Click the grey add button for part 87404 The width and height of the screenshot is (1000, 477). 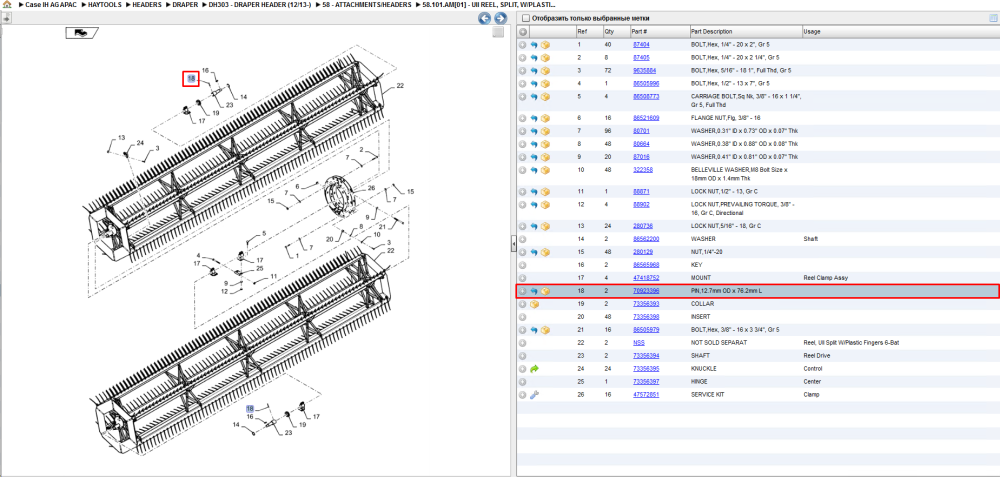click(522, 45)
